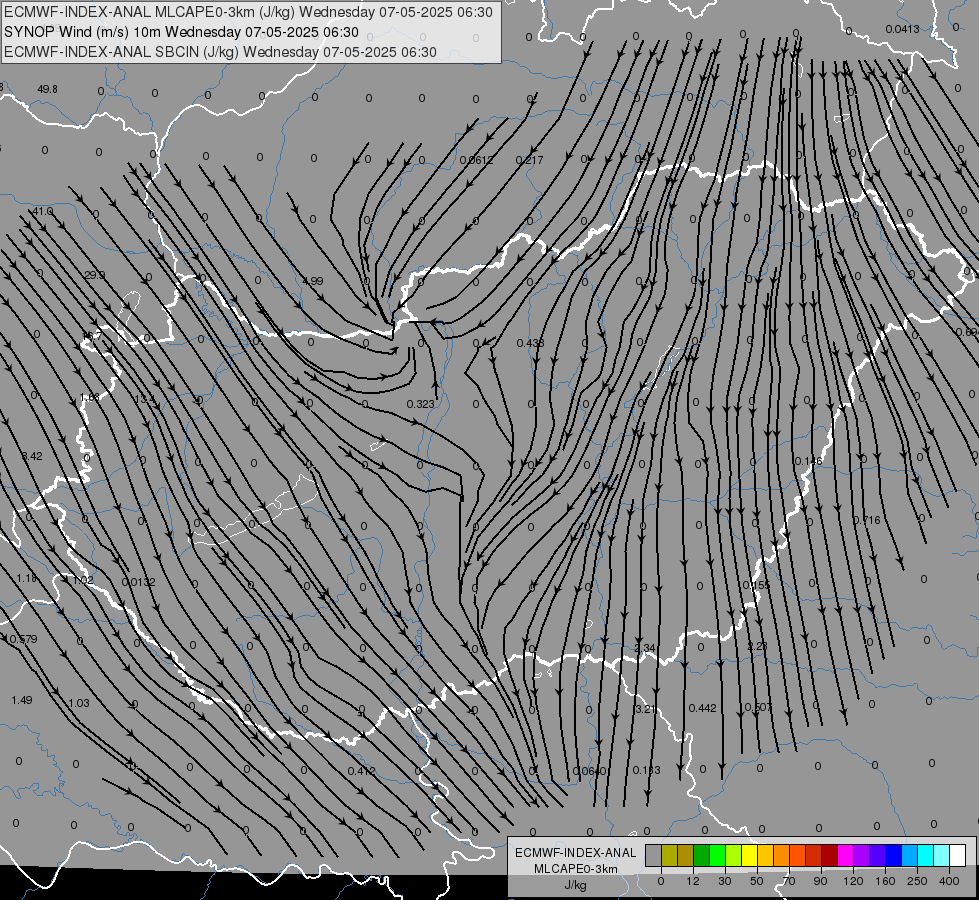This screenshot has height=900, width=979.
Task: Select the pure yellow legend swatch
Action: [x=750, y=856]
